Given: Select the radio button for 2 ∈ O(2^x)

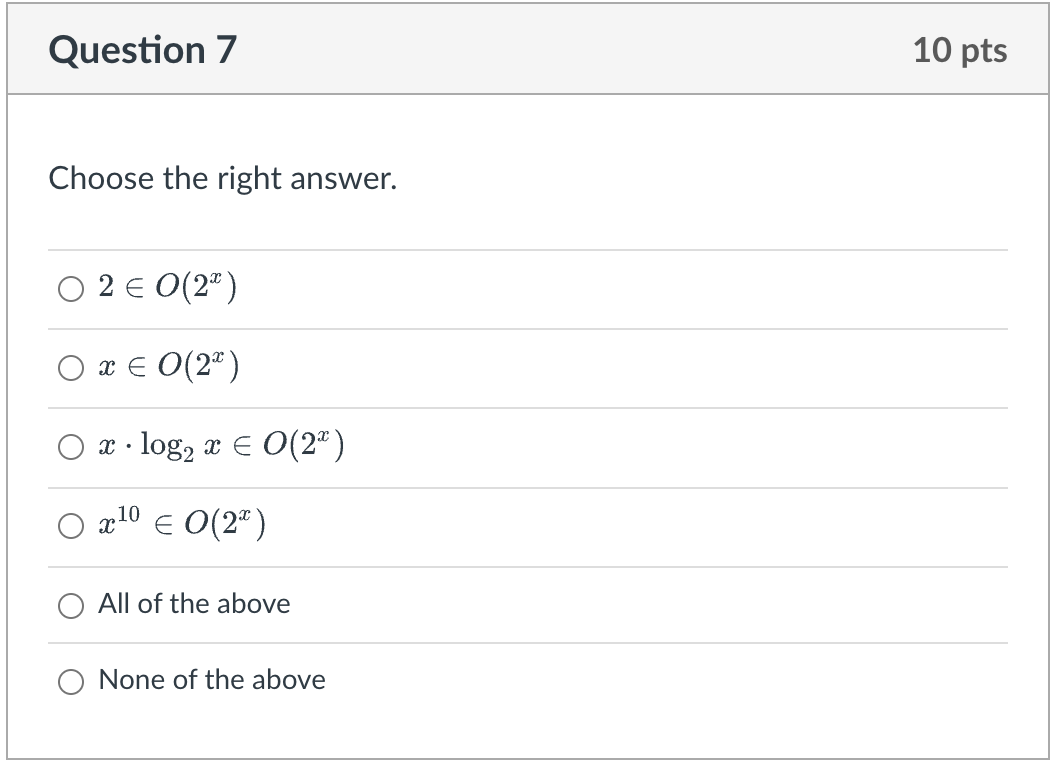Looking at the screenshot, I should (70, 289).
